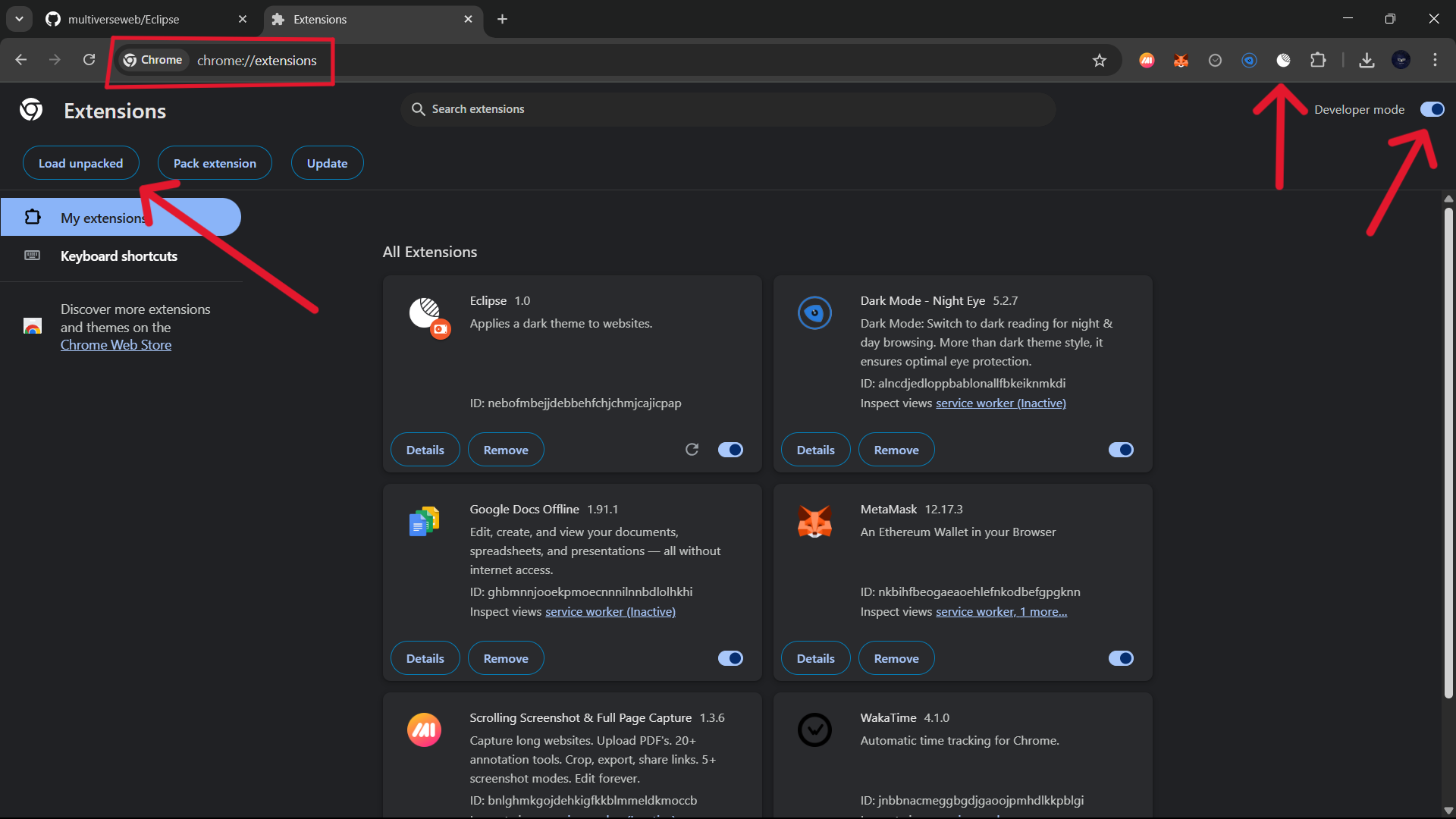This screenshot has height=819, width=1456.
Task: Click the WakaTime toolbar icon
Action: click(x=1215, y=61)
